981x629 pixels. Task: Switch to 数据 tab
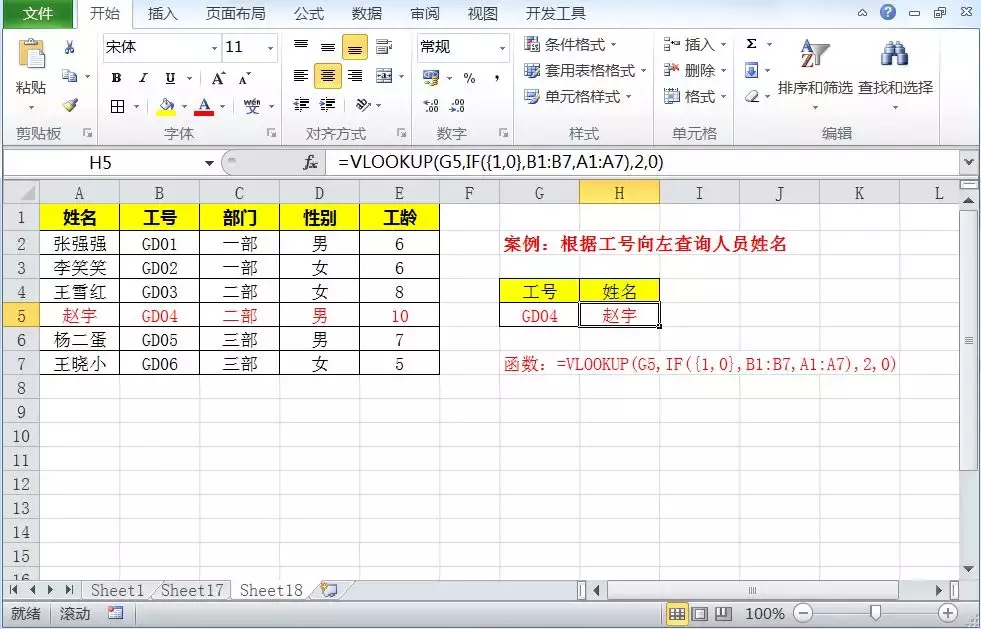click(367, 13)
